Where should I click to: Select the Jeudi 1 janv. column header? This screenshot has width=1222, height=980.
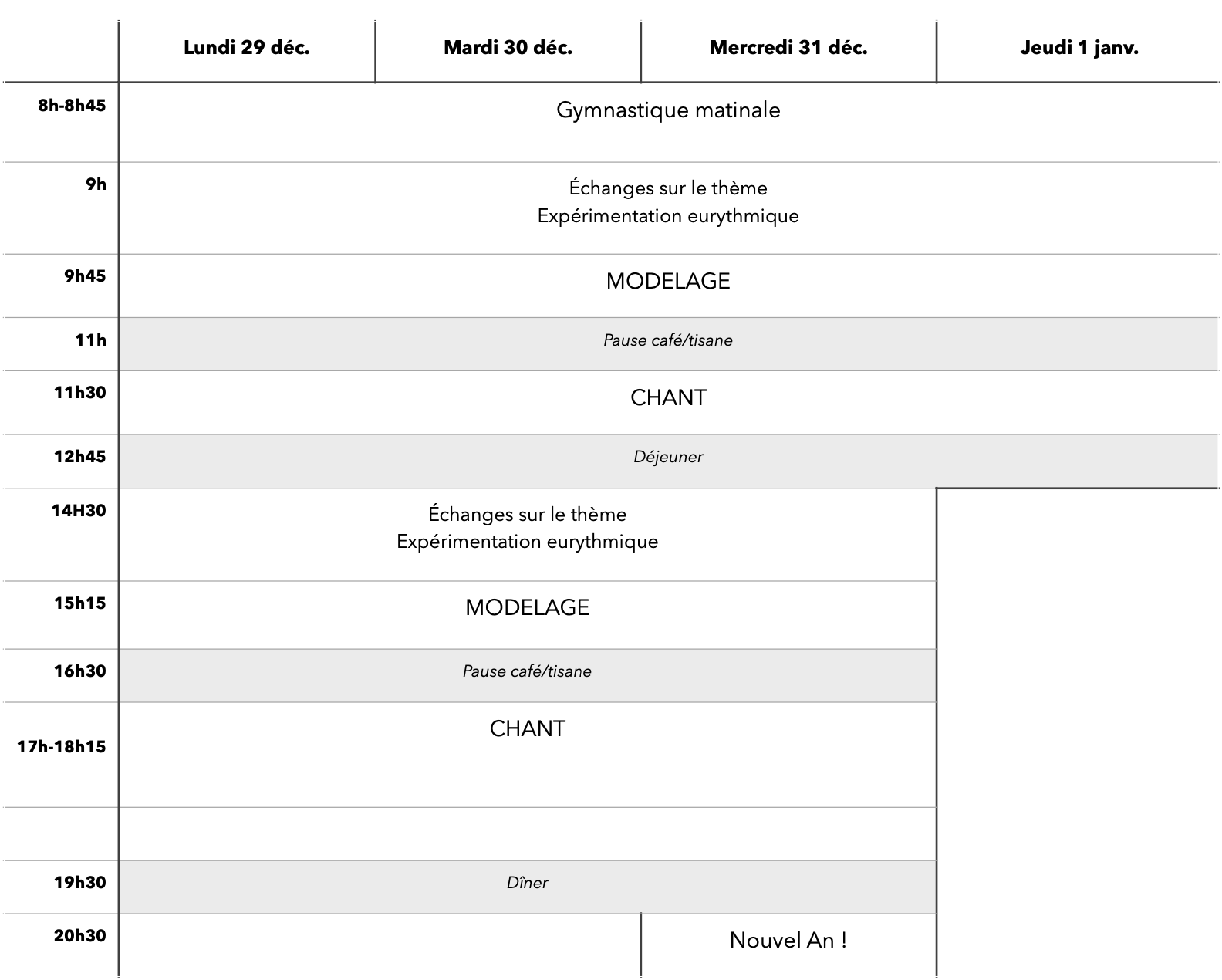click(1079, 48)
